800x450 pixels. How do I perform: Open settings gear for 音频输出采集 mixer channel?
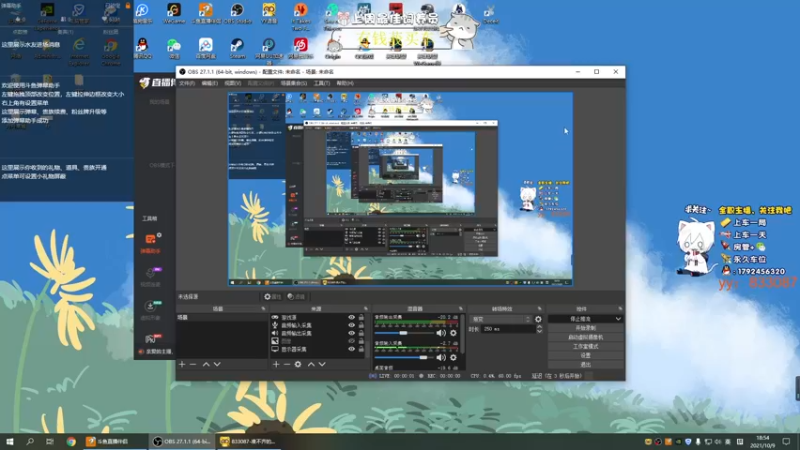(453, 333)
